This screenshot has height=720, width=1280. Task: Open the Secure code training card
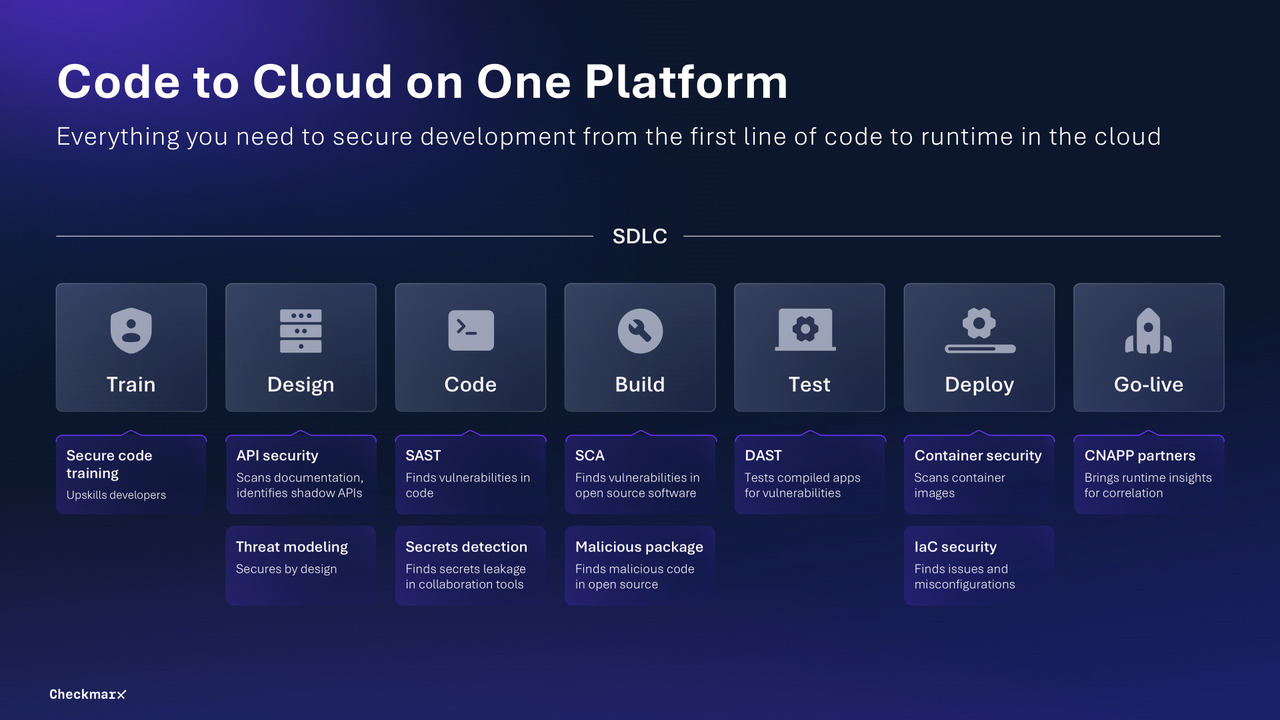(x=131, y=474)
